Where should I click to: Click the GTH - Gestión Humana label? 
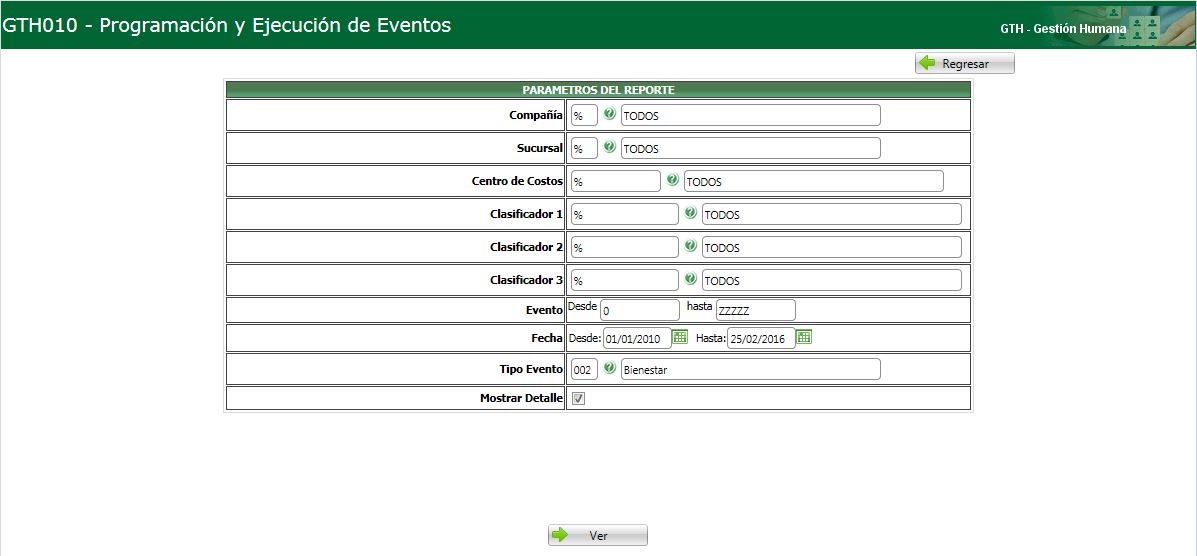[x=1063, y=28]
